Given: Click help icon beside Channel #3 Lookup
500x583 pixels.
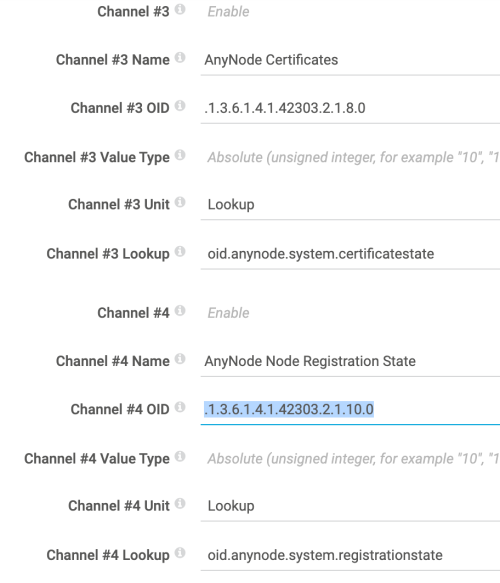Looking at the screenshot, I should (180, 252).
